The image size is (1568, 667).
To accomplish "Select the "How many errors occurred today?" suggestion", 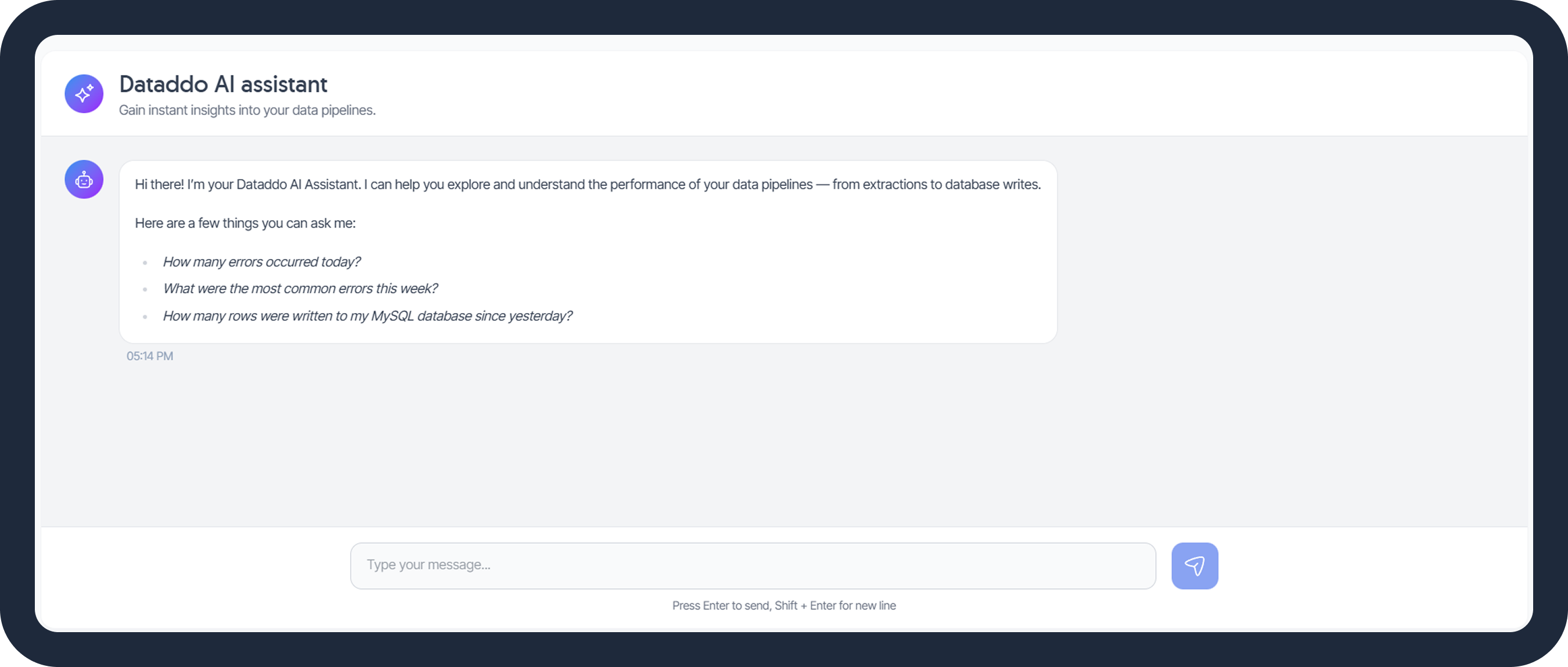I will click(x=261, y=261).
